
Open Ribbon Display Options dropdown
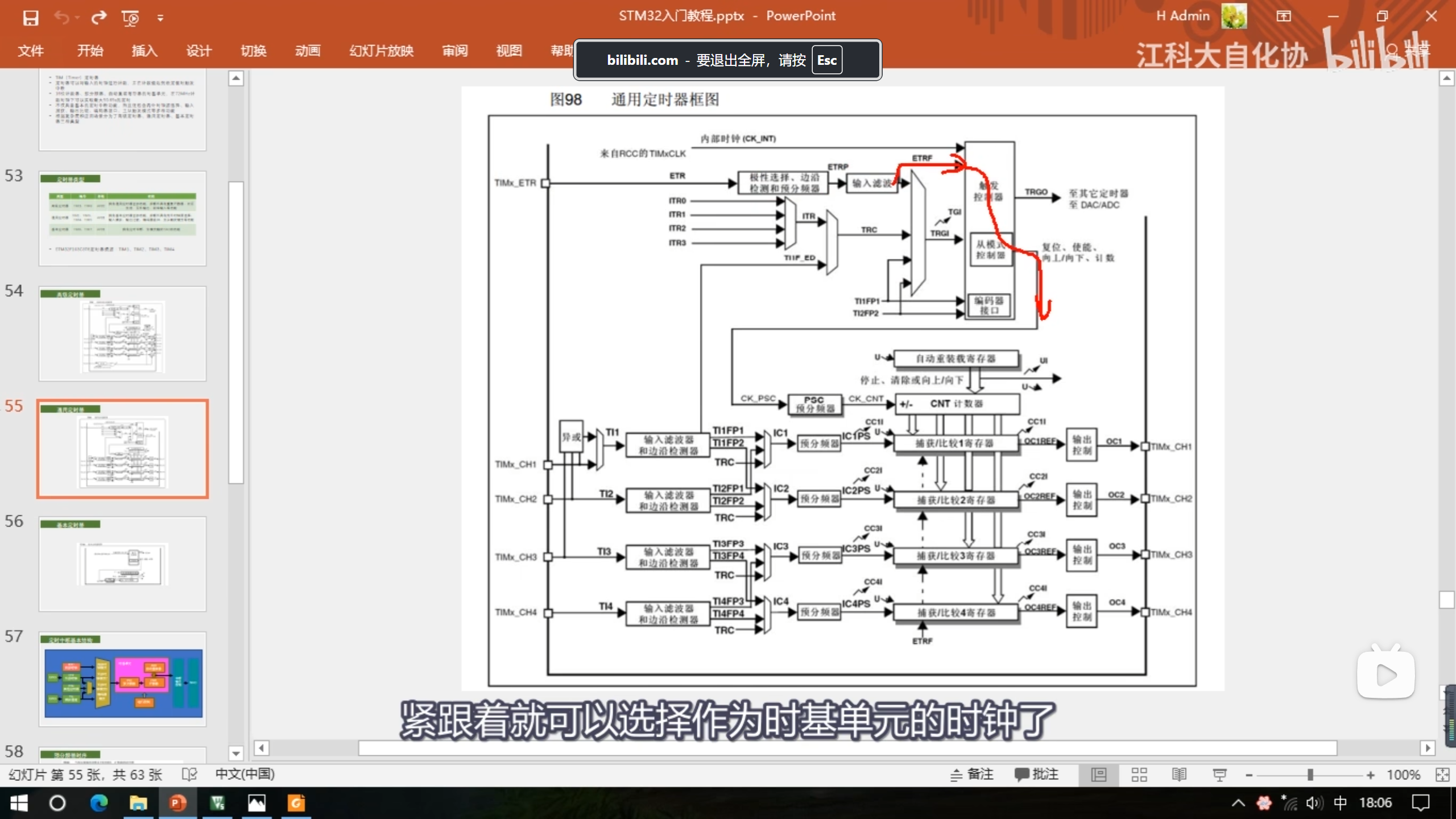tap(1284, 16)
